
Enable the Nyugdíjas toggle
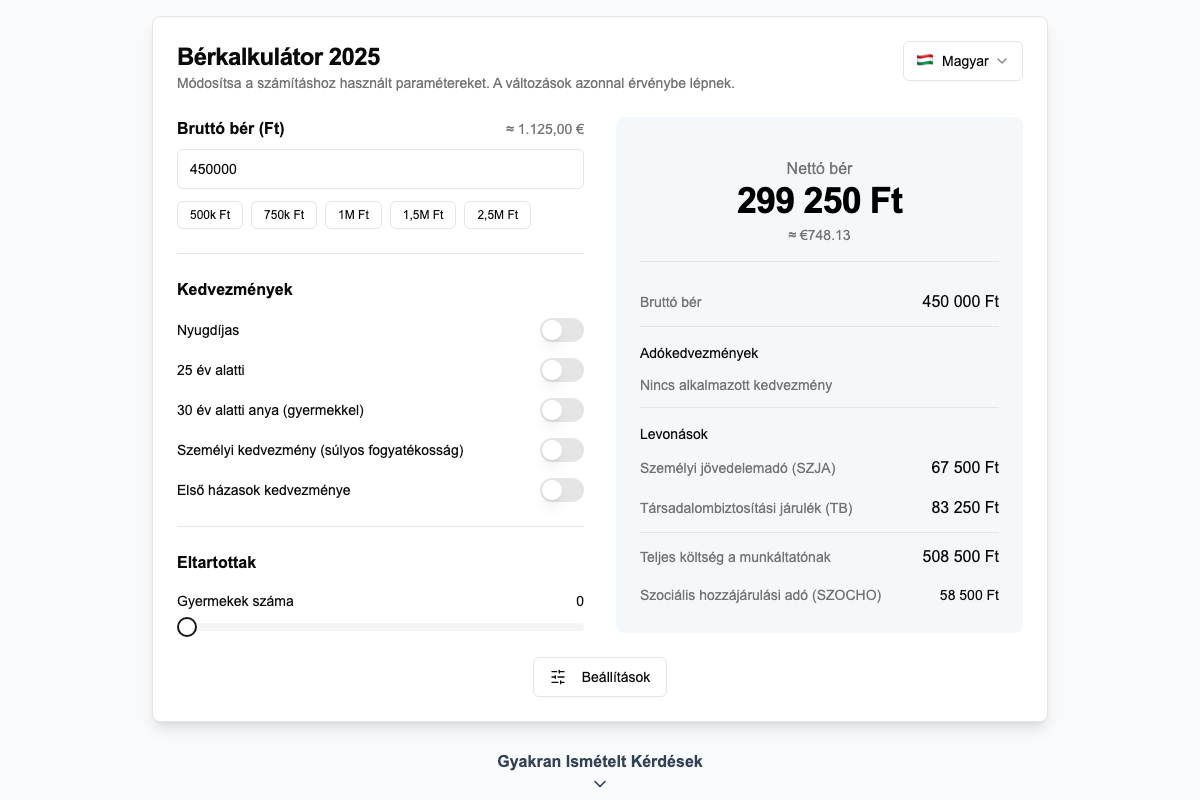(562, 330)
